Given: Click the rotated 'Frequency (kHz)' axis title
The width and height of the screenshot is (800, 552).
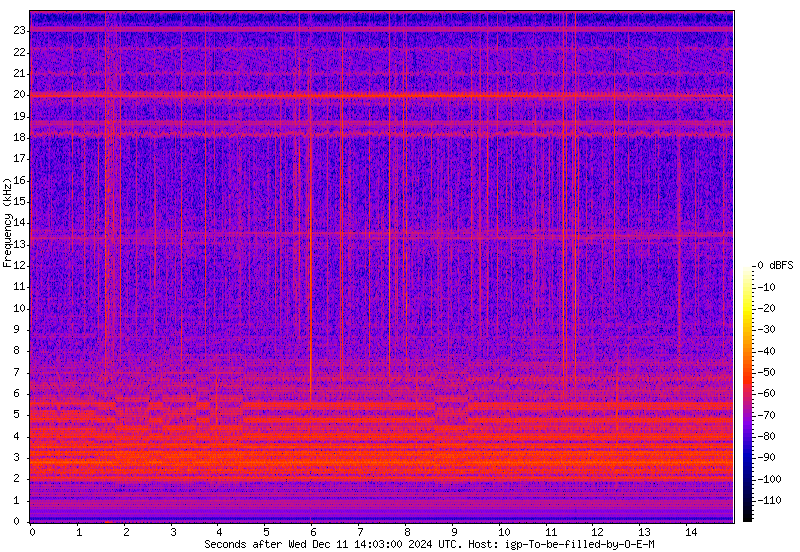Looking at the screenshot, I should pos(7,223).
